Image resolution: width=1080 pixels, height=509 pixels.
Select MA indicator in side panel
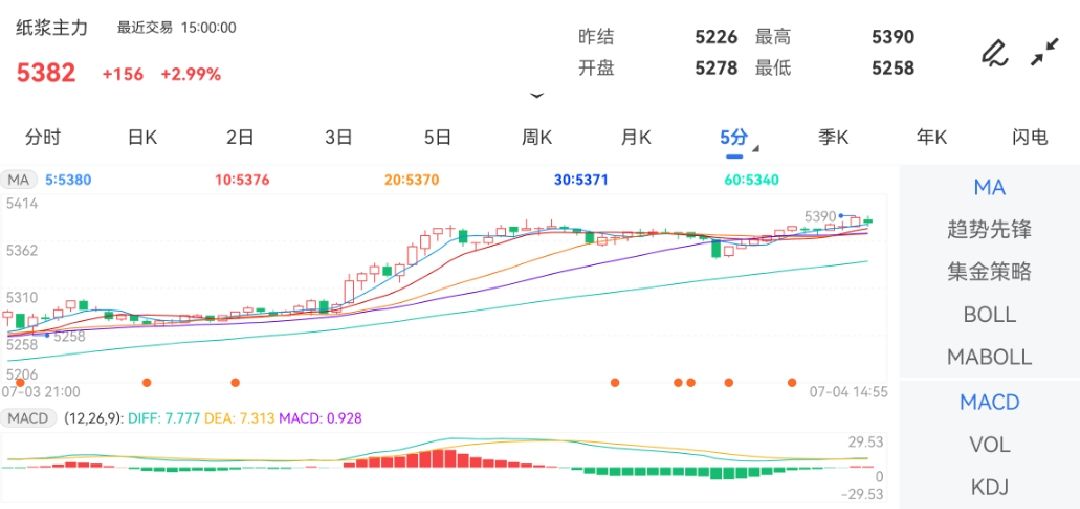(990, 187)
